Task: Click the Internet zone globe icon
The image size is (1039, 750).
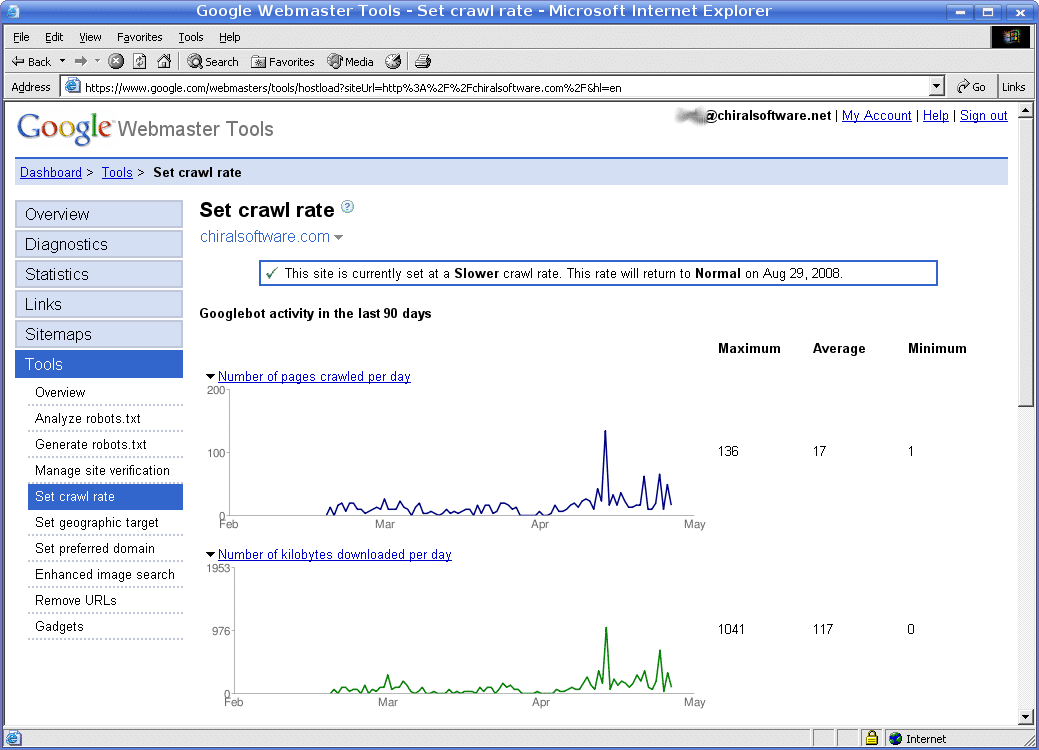Action: [895, 738]
